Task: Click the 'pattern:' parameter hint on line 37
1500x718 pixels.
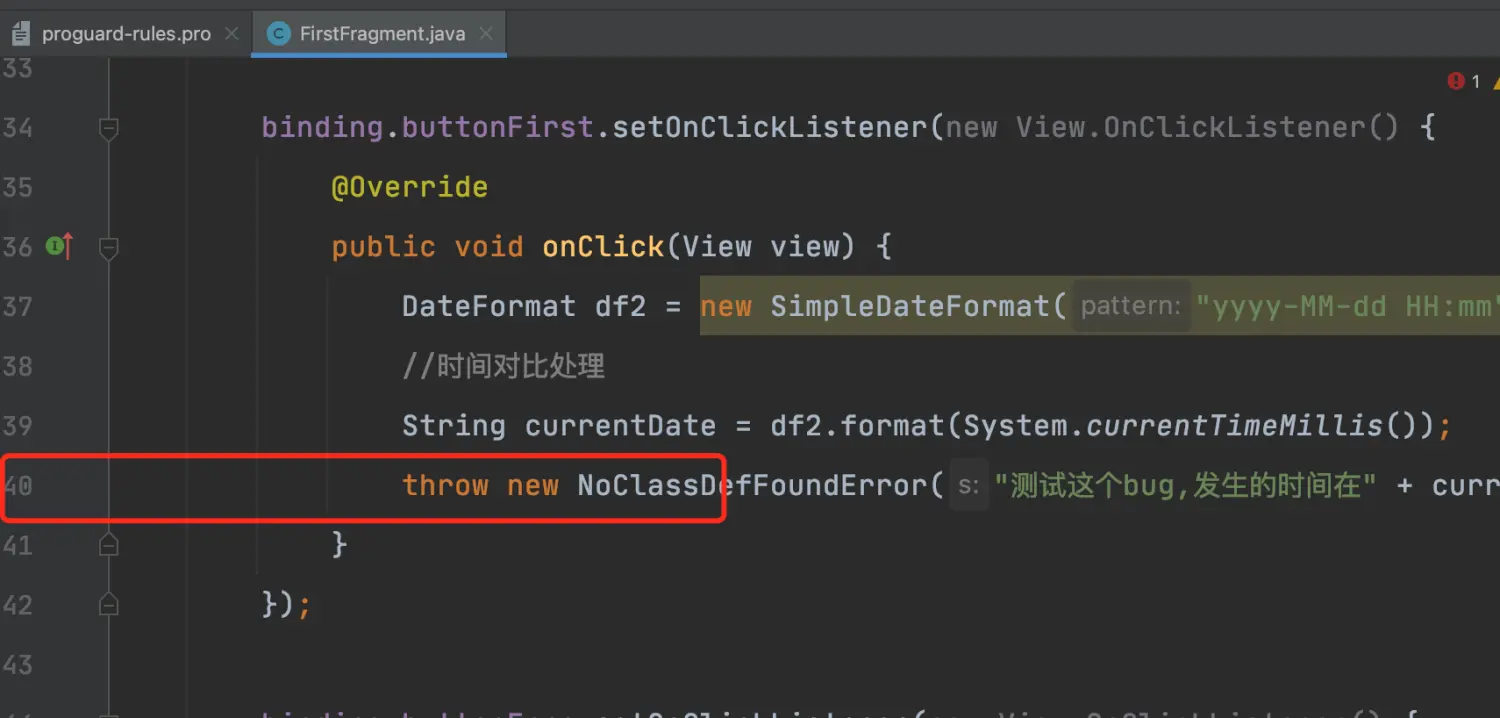Action: pos(1133,306)
